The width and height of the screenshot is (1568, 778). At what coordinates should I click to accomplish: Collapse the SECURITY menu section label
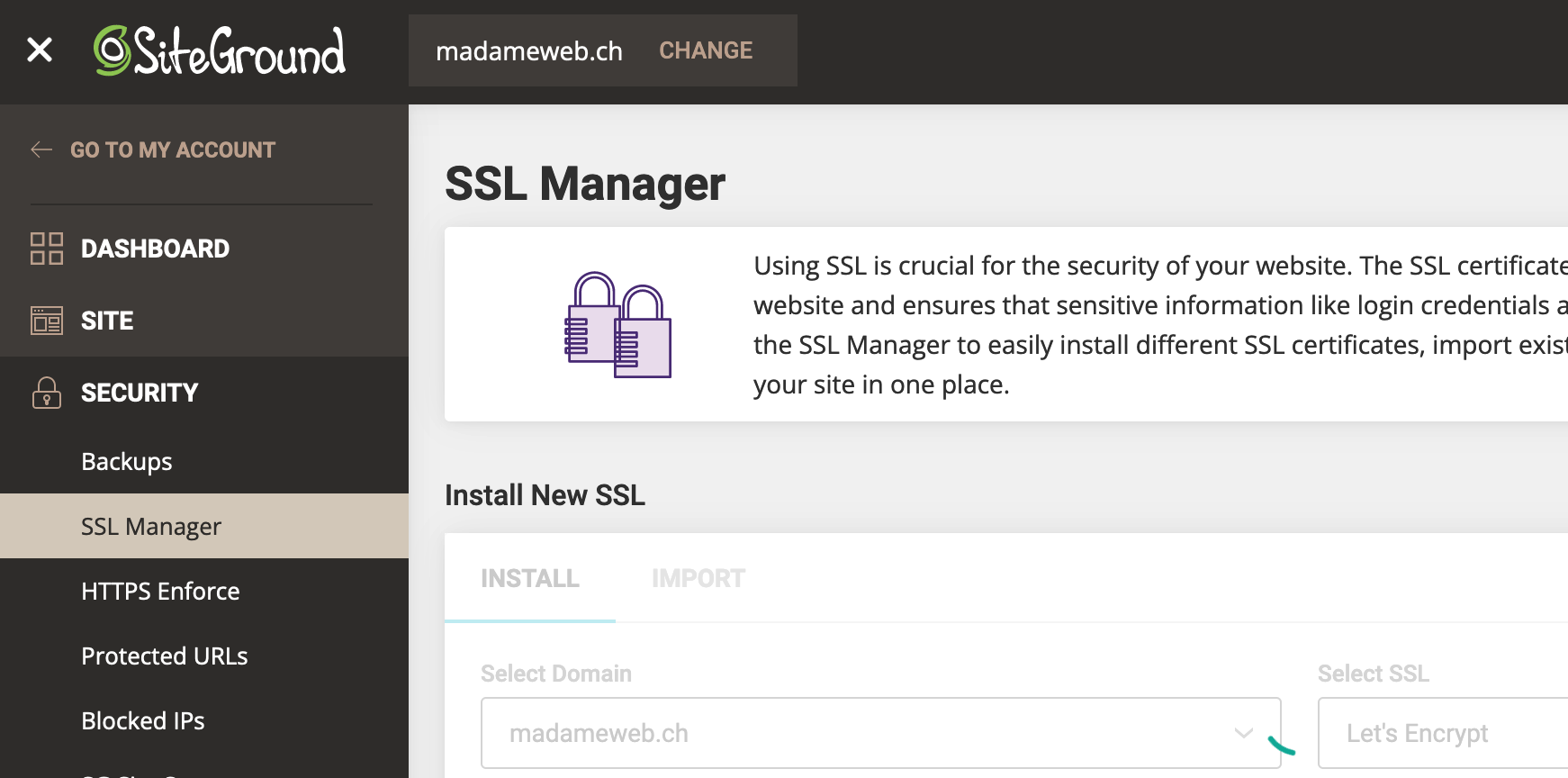click(x=140, y=393)
